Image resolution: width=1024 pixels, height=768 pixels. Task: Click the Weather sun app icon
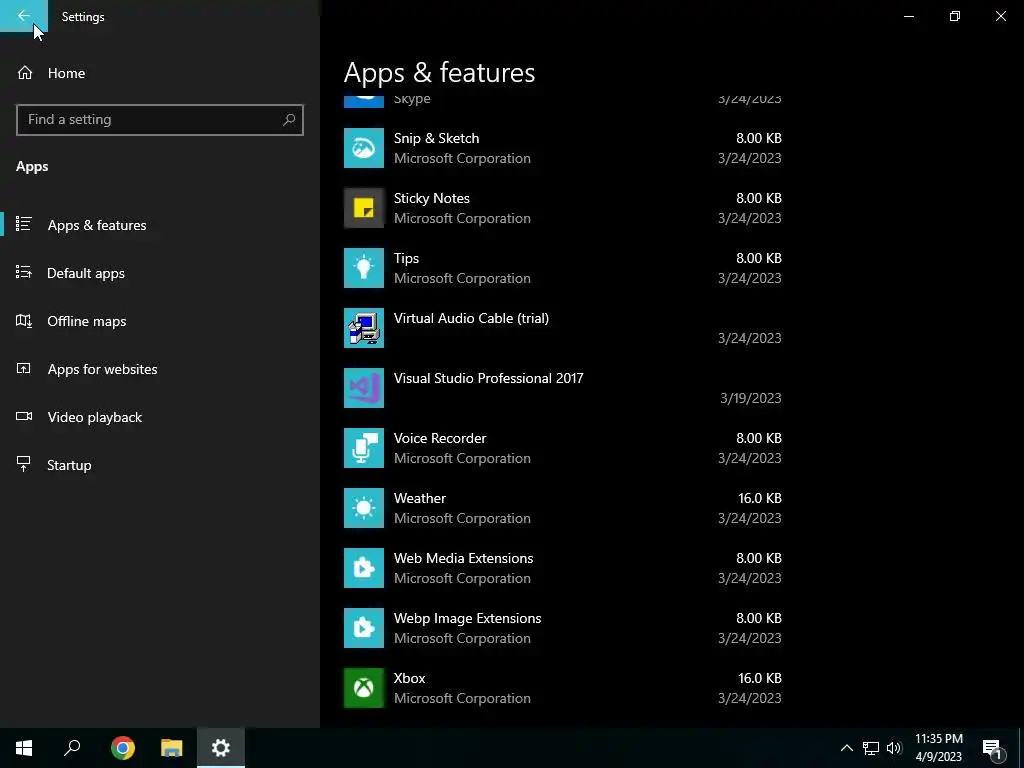click(364, 508)
